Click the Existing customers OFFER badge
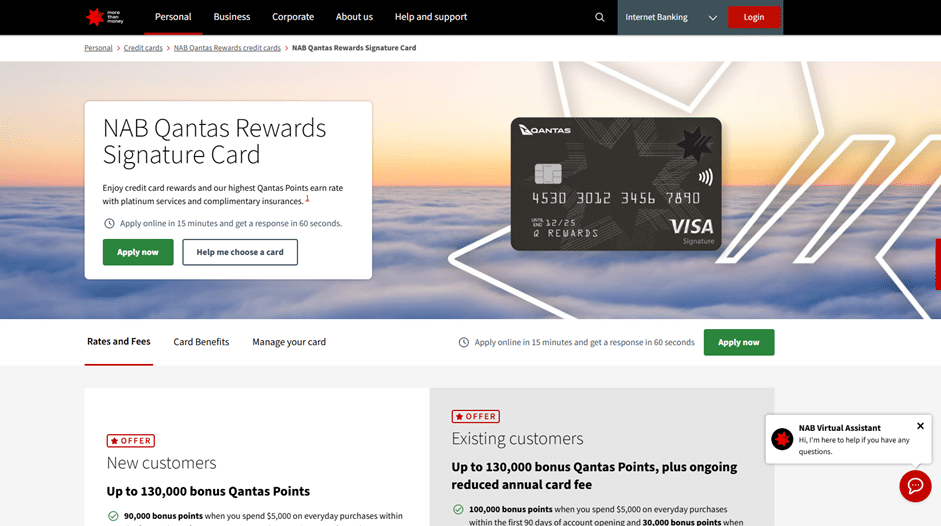The width and height of the screenshot is (941, 526). 475,416
